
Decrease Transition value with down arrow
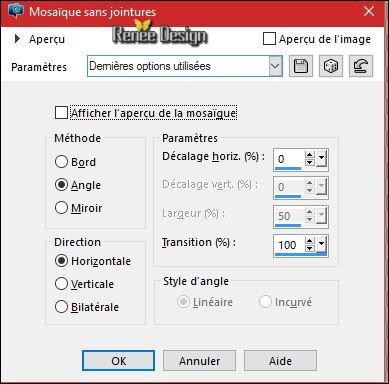coord(310,248)
